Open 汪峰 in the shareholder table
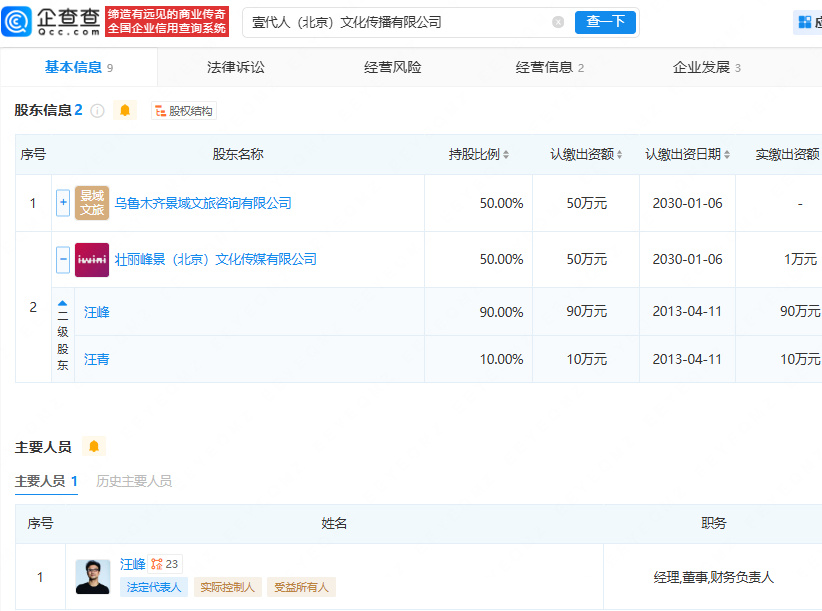The height and width of the screenshot is (611, 822). pos(97,312)
